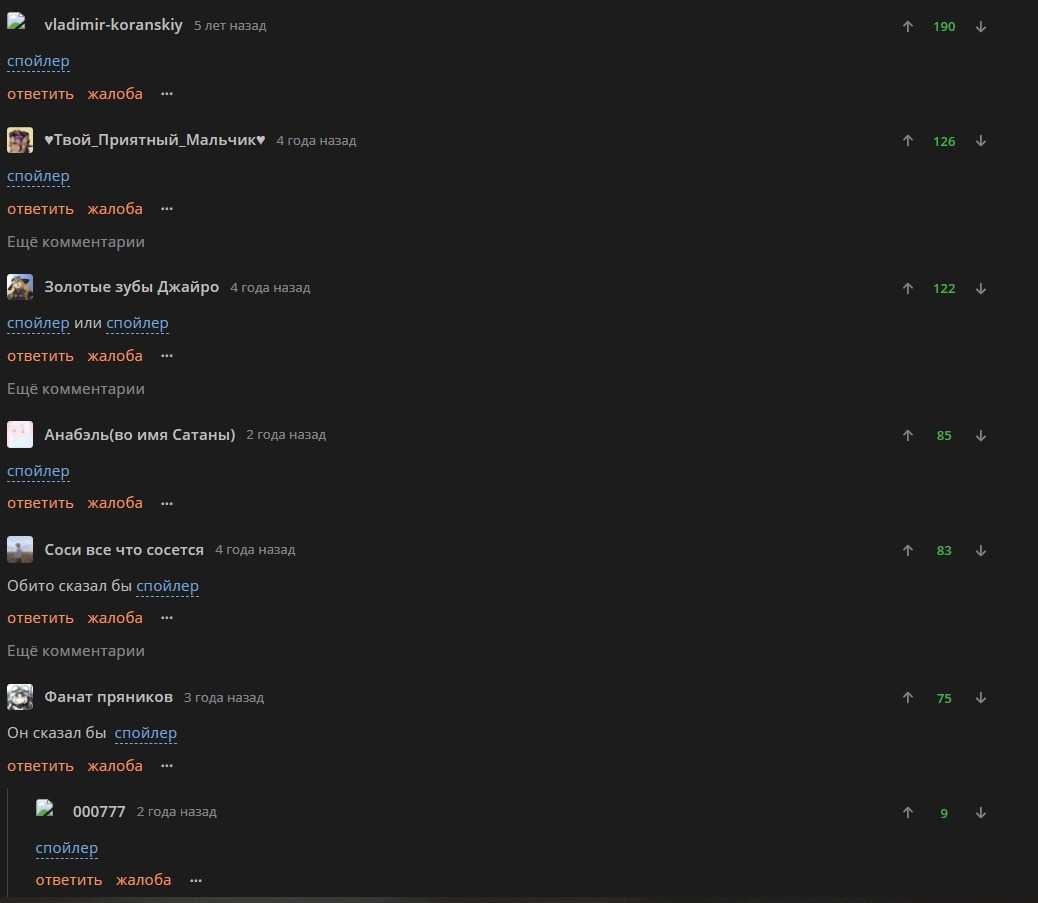This screenshot has width=1038, height=903.
Task: Reply to Фанат пряников comment
Action: coord(40,766)
